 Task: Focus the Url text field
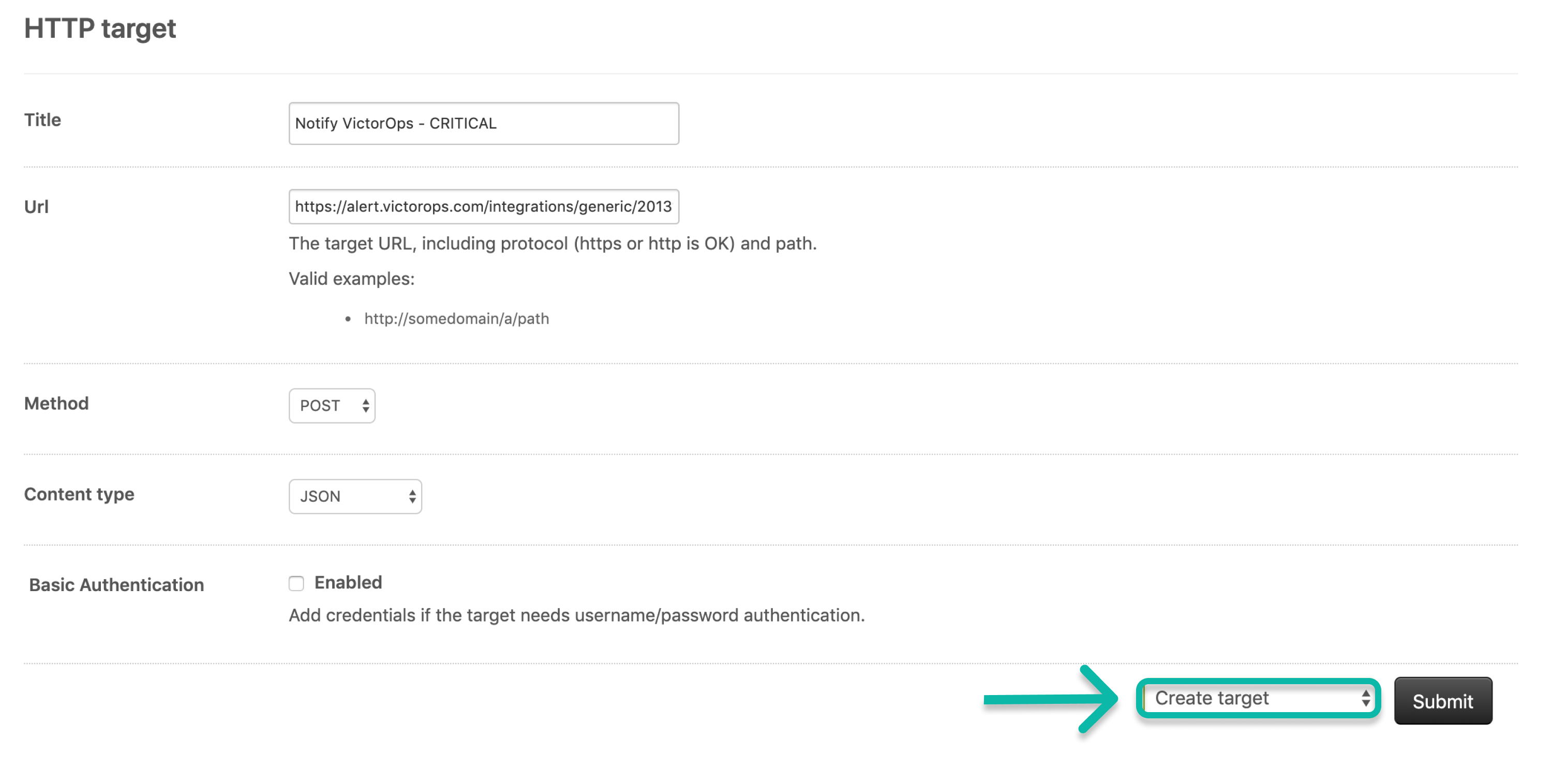(x=483, y=206)
